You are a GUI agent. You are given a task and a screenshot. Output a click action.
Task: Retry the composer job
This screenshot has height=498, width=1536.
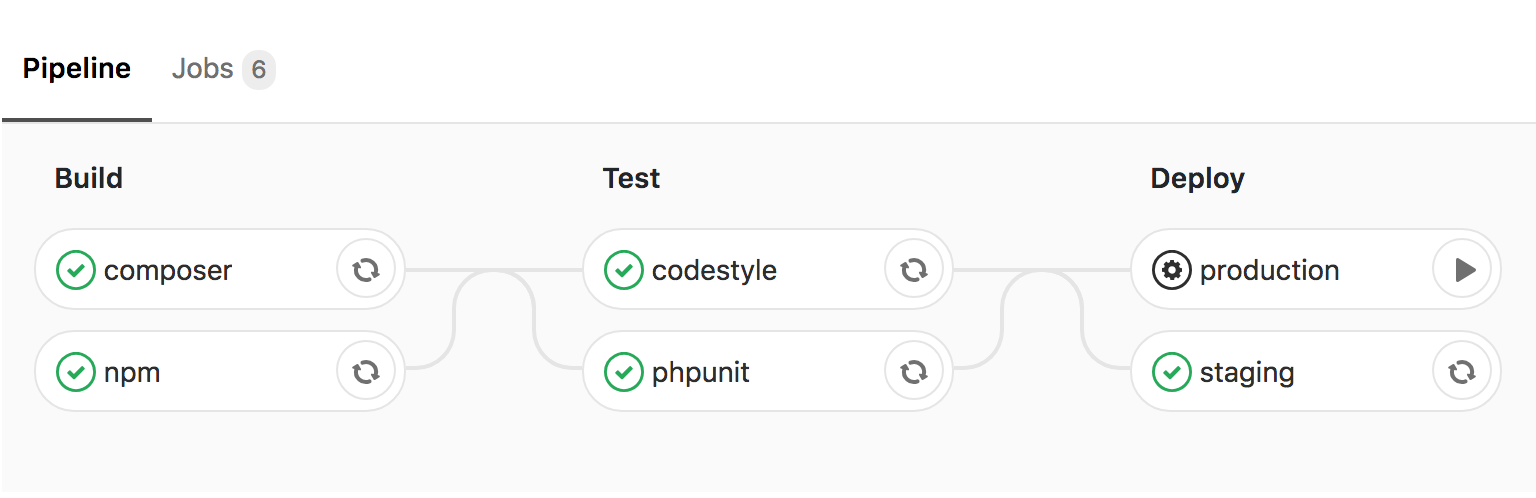tap(366, 270)
